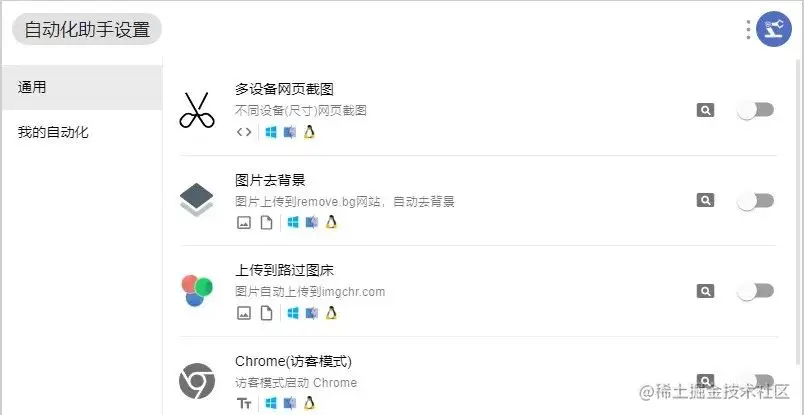Click the Chrome logo icon
The height and width of the screenshot is (415, 804).
(x=197, y=381)
